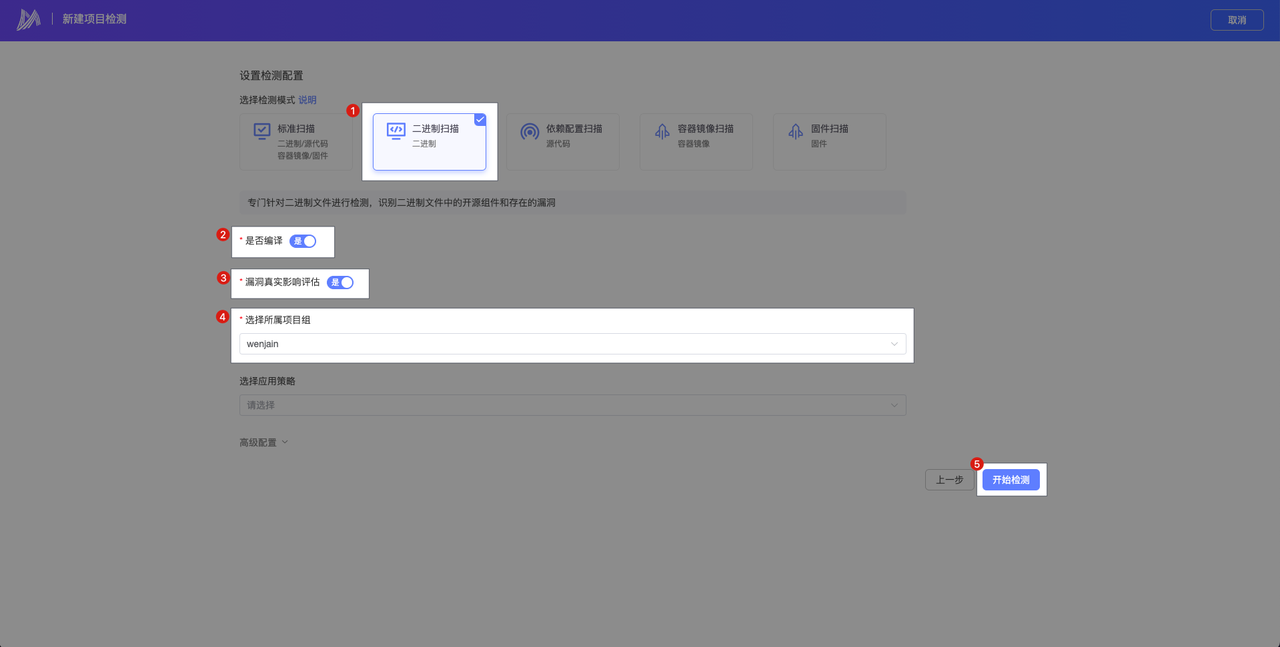Viewport: 1280px width, 647px height.
Task: Toggle the 漏洞真实影响评估 switch
Action: tap(341, 282)
